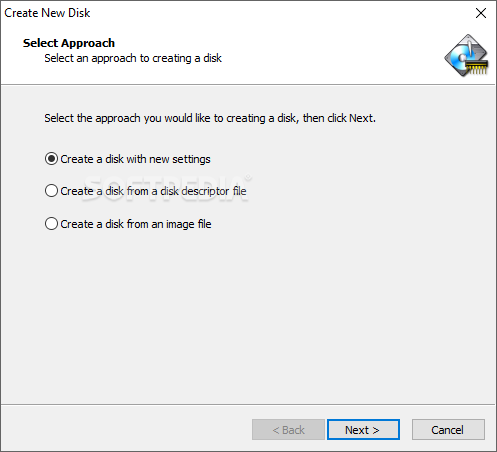Image resolution: width=497 pixels, height=452 pixels.
Task: Choose the disk descriptor file radio circle
Action: click(51, 191)
